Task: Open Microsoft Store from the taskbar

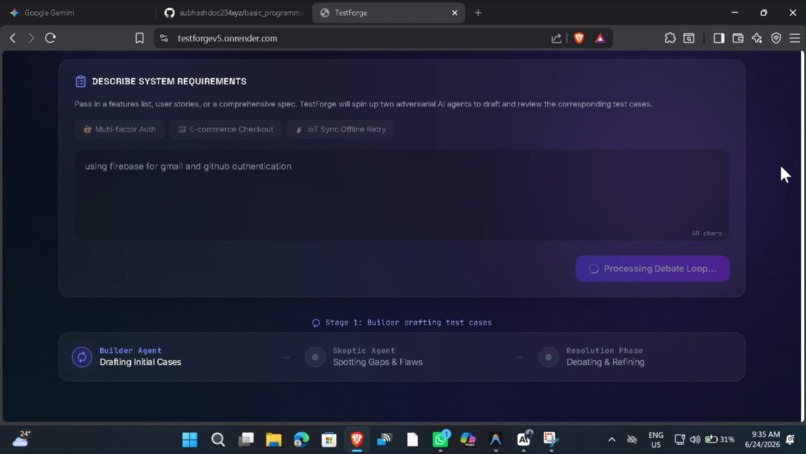Action: click(x=329, y=439)
